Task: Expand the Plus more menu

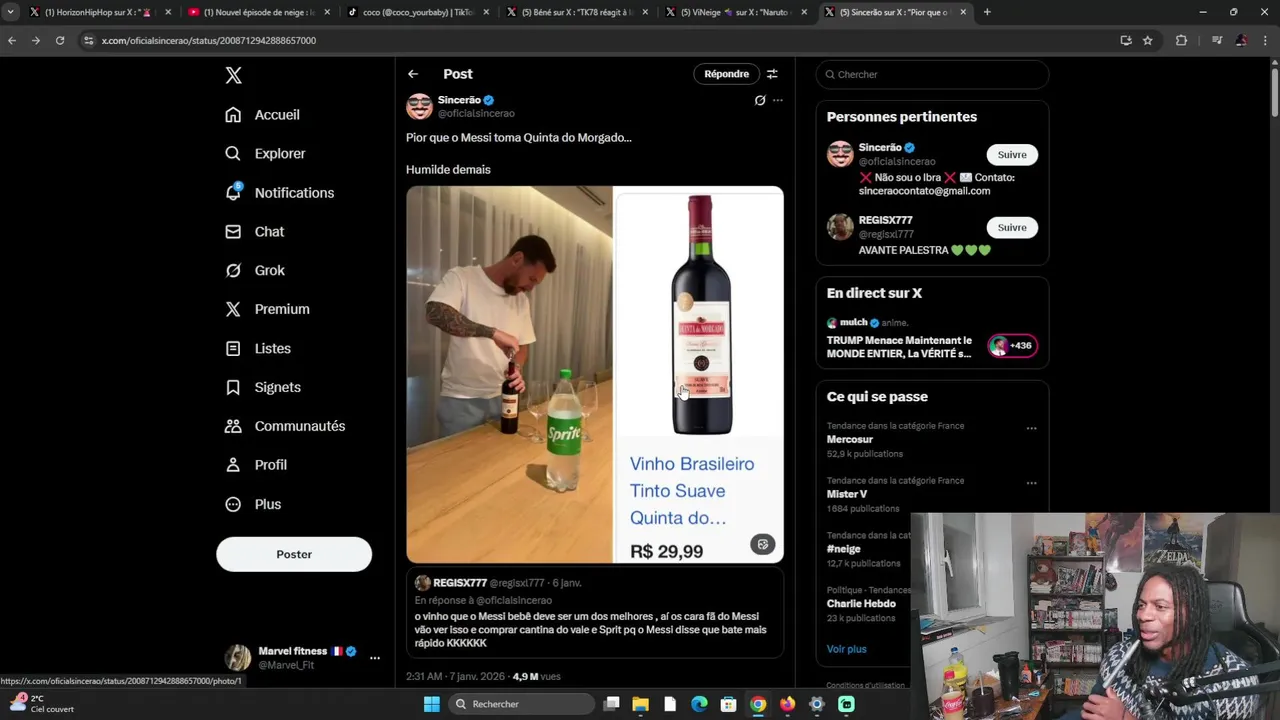Action: [x=254, y=505]
